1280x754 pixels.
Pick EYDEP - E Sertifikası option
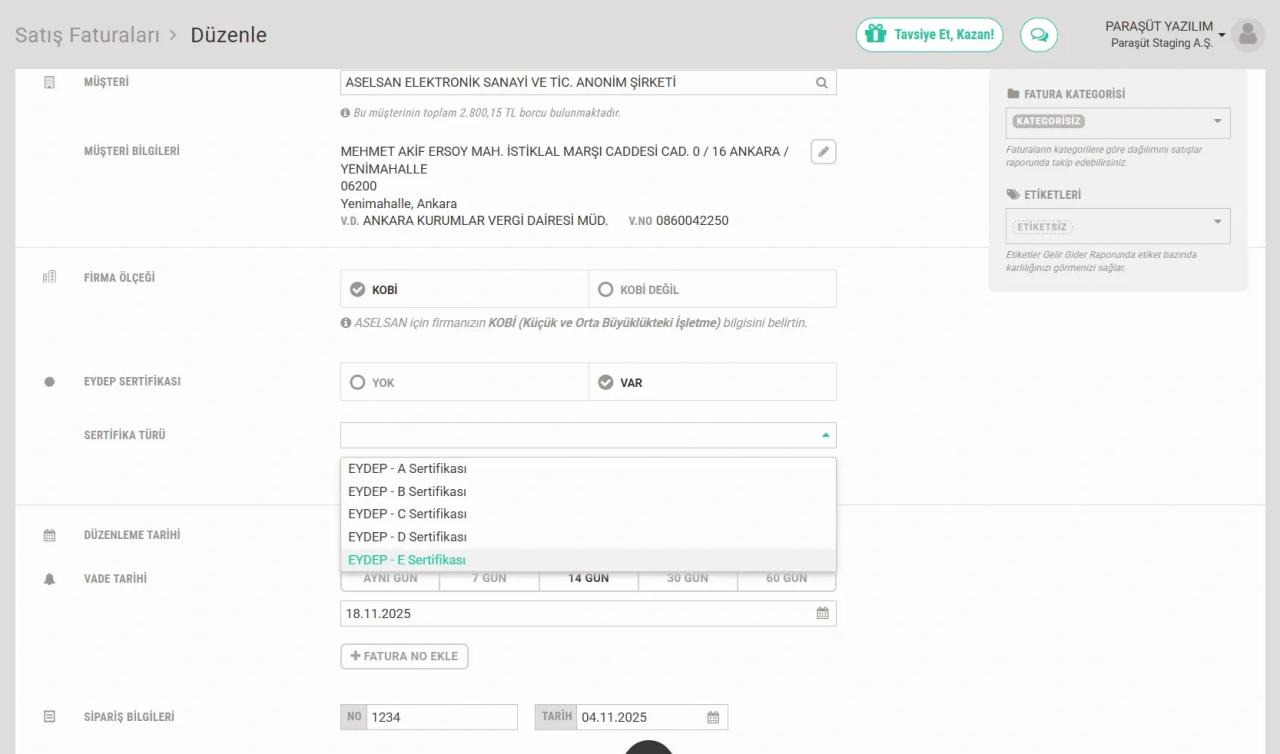tap(407, 560)
